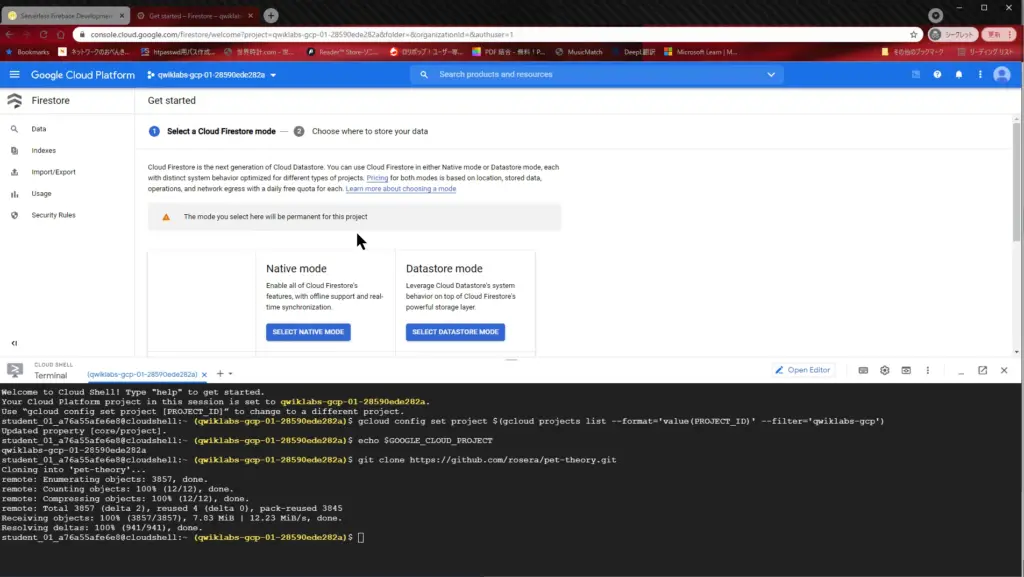1024x577 pixels.
Task: Click the Data magnifier icon in sidebar
Action: click(14, 129)
